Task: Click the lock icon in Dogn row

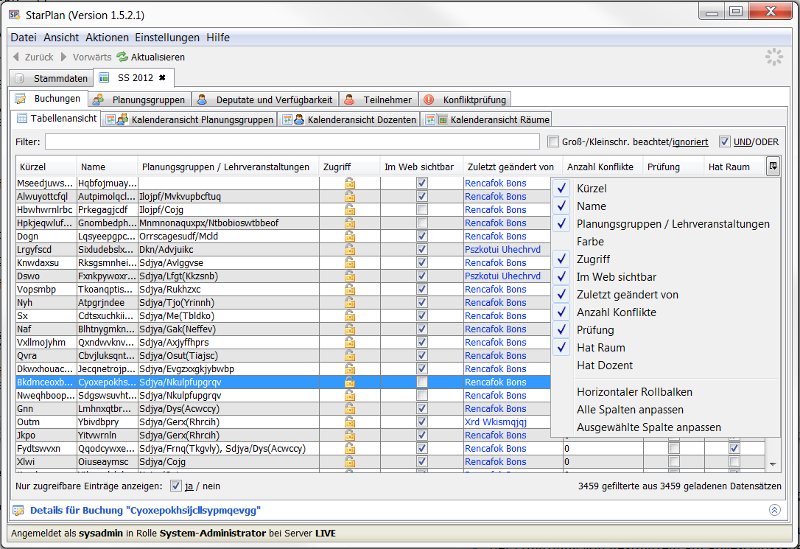Action: [x=349, y=236]
